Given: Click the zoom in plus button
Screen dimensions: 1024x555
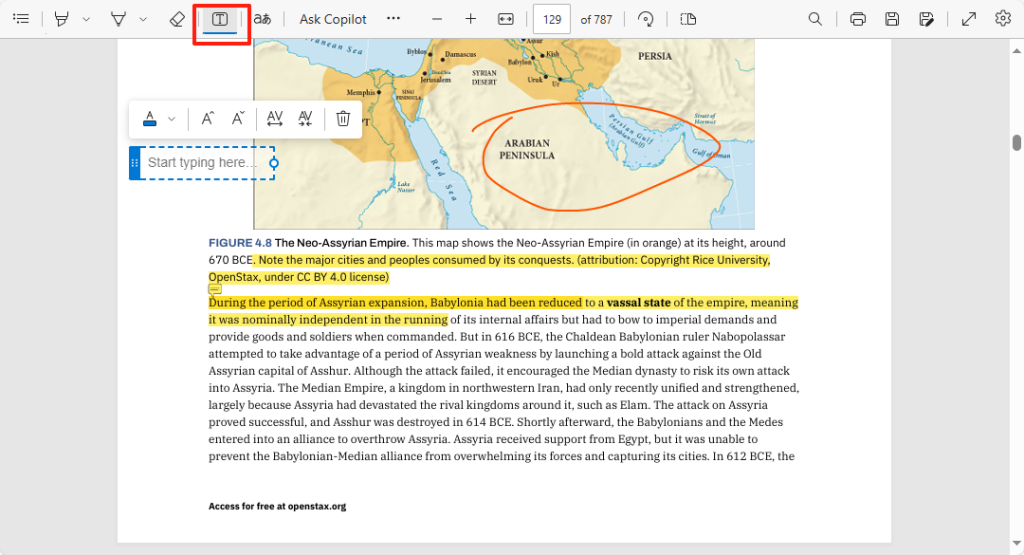Looking at the screenshot, I should [470, 19].
